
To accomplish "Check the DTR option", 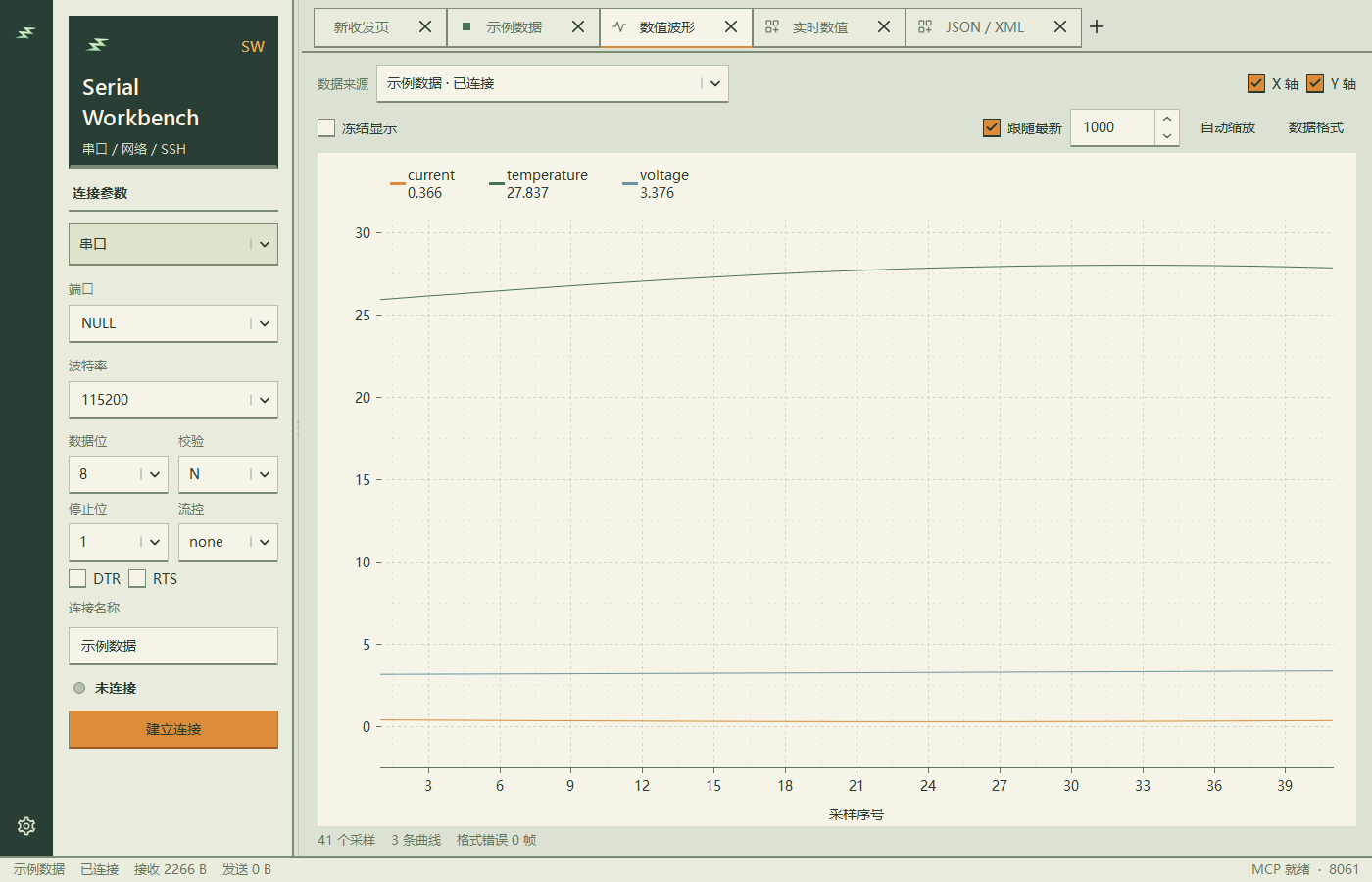I will [x=77, y=578].
